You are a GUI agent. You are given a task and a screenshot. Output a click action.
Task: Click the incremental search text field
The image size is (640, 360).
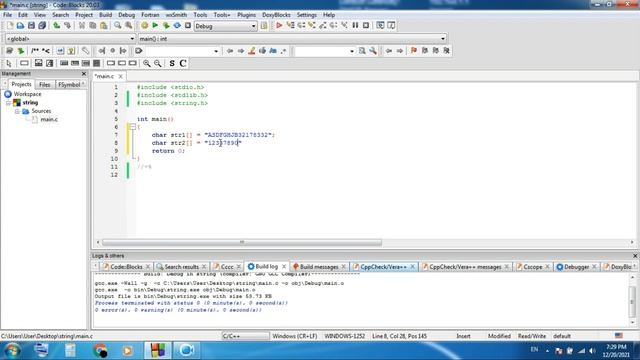click(x=179, y=51)
